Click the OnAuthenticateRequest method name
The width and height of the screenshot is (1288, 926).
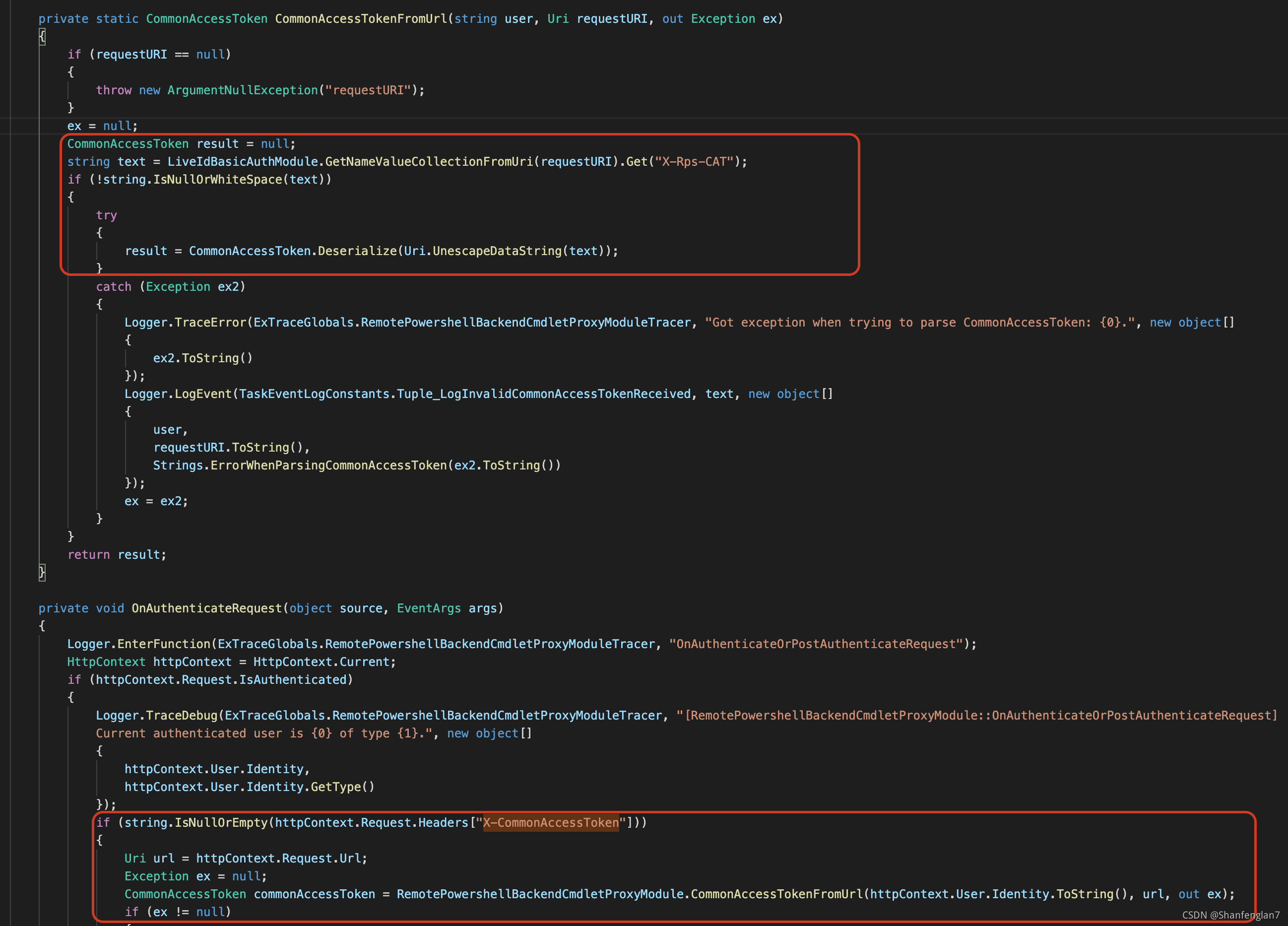click(x=207, y=608)
